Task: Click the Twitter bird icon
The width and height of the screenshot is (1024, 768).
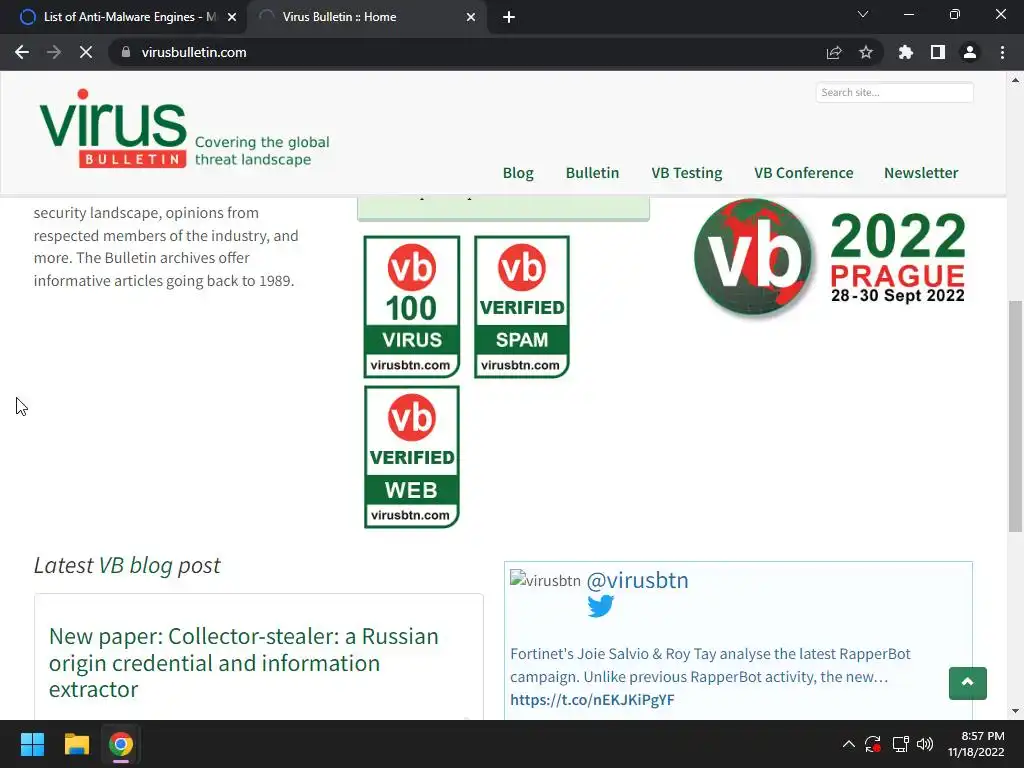Action: (600, 606)
